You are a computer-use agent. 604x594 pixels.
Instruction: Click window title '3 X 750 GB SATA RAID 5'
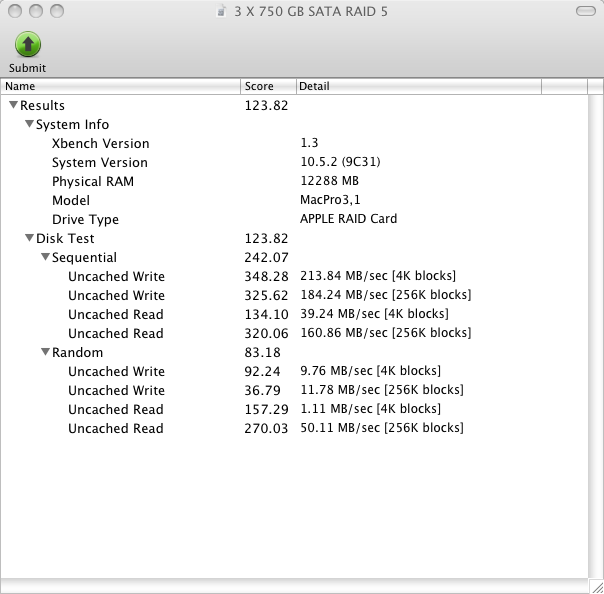[x=311, y=12]
